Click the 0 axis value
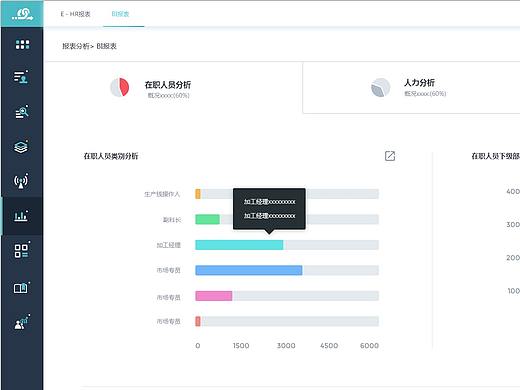Image resolution: width=520 pixels, height=390 pixels. coord(198,346)
